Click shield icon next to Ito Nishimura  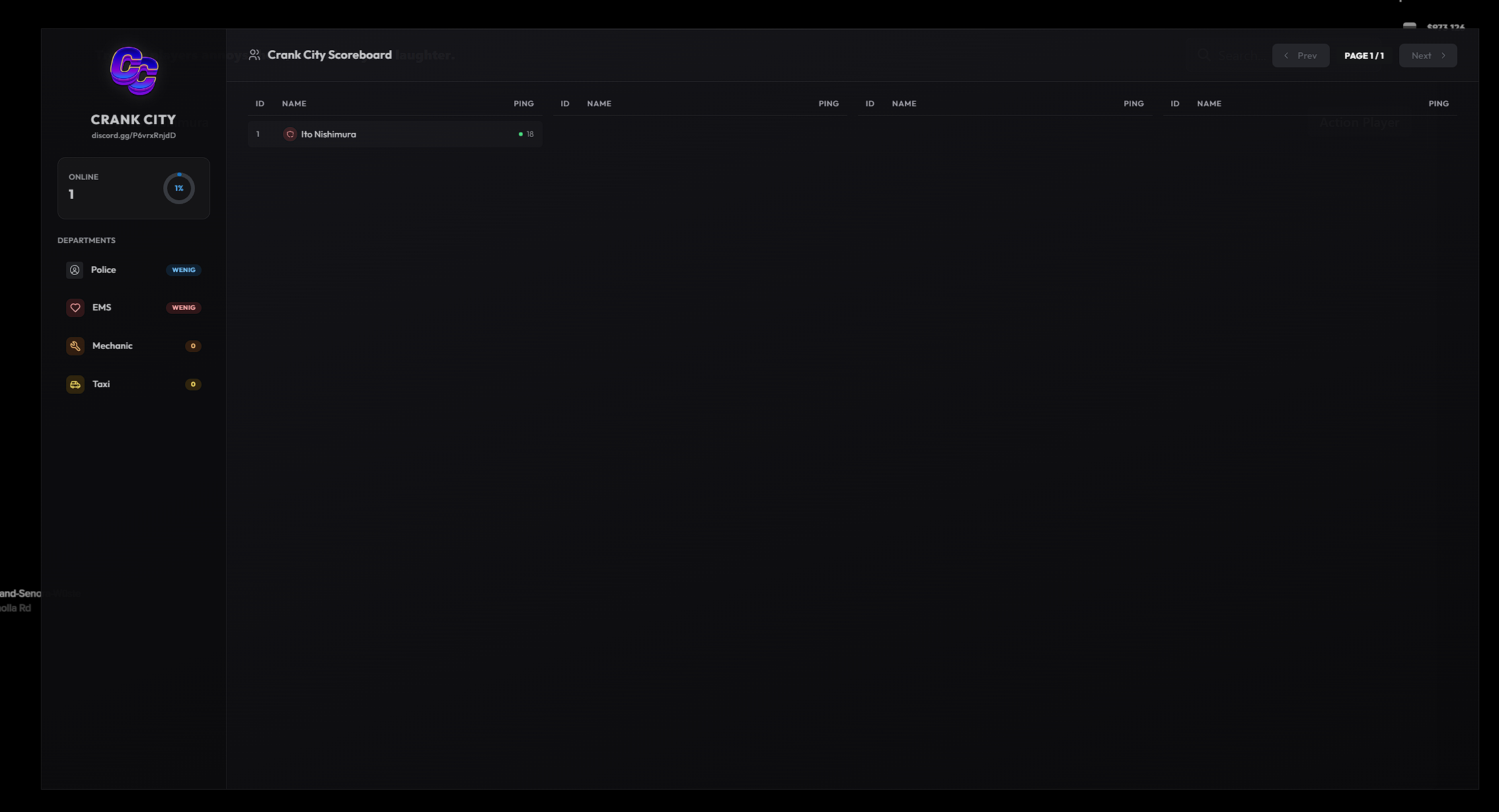tap(289, 134)
